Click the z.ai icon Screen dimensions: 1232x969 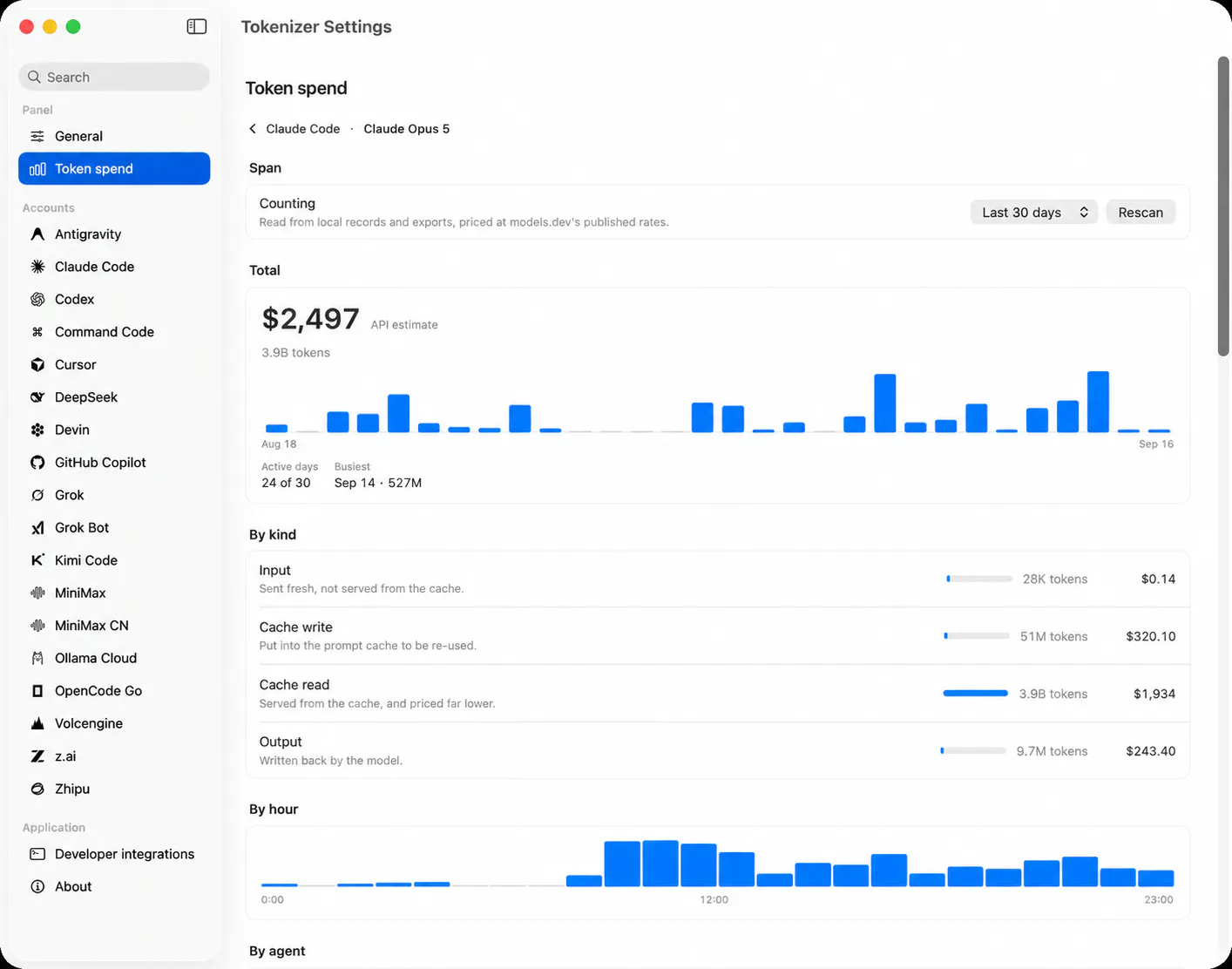[37, 756]
